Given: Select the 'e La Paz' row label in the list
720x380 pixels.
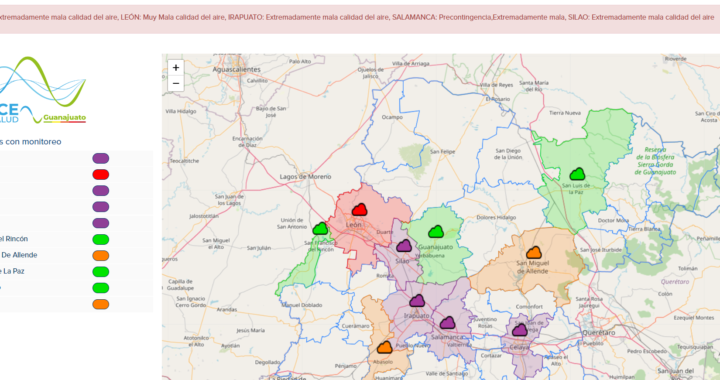Looking at the screenshot, I should click(x=12, y=271).
